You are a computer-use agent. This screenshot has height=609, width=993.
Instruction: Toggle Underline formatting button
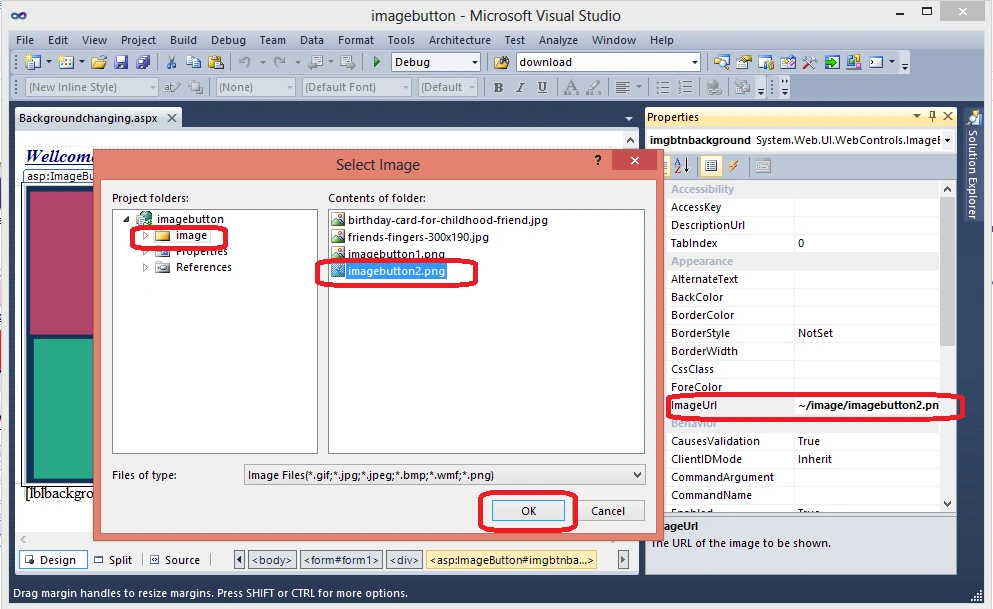click(x=542, y=87)
